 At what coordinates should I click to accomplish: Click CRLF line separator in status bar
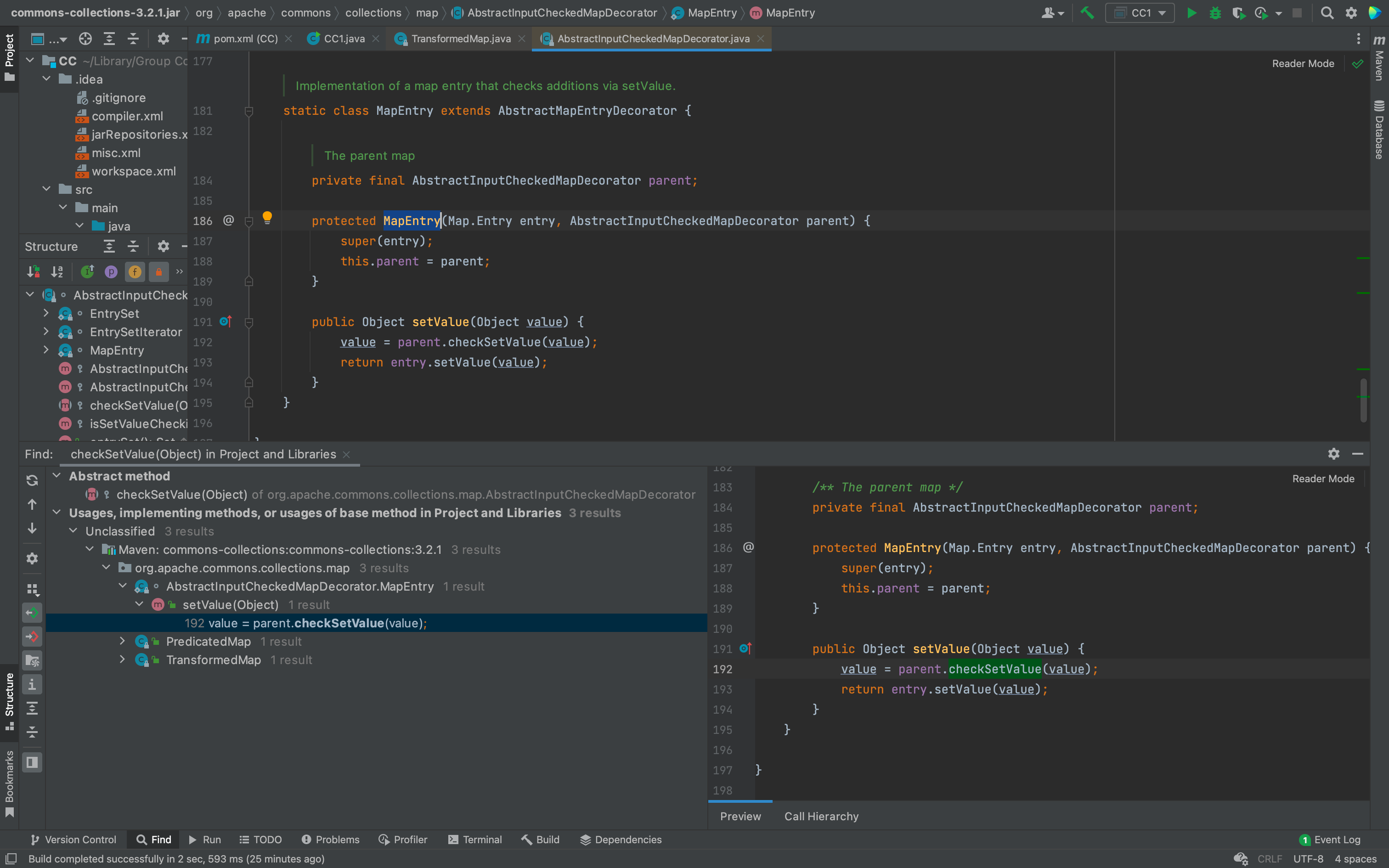(1269, 859)
